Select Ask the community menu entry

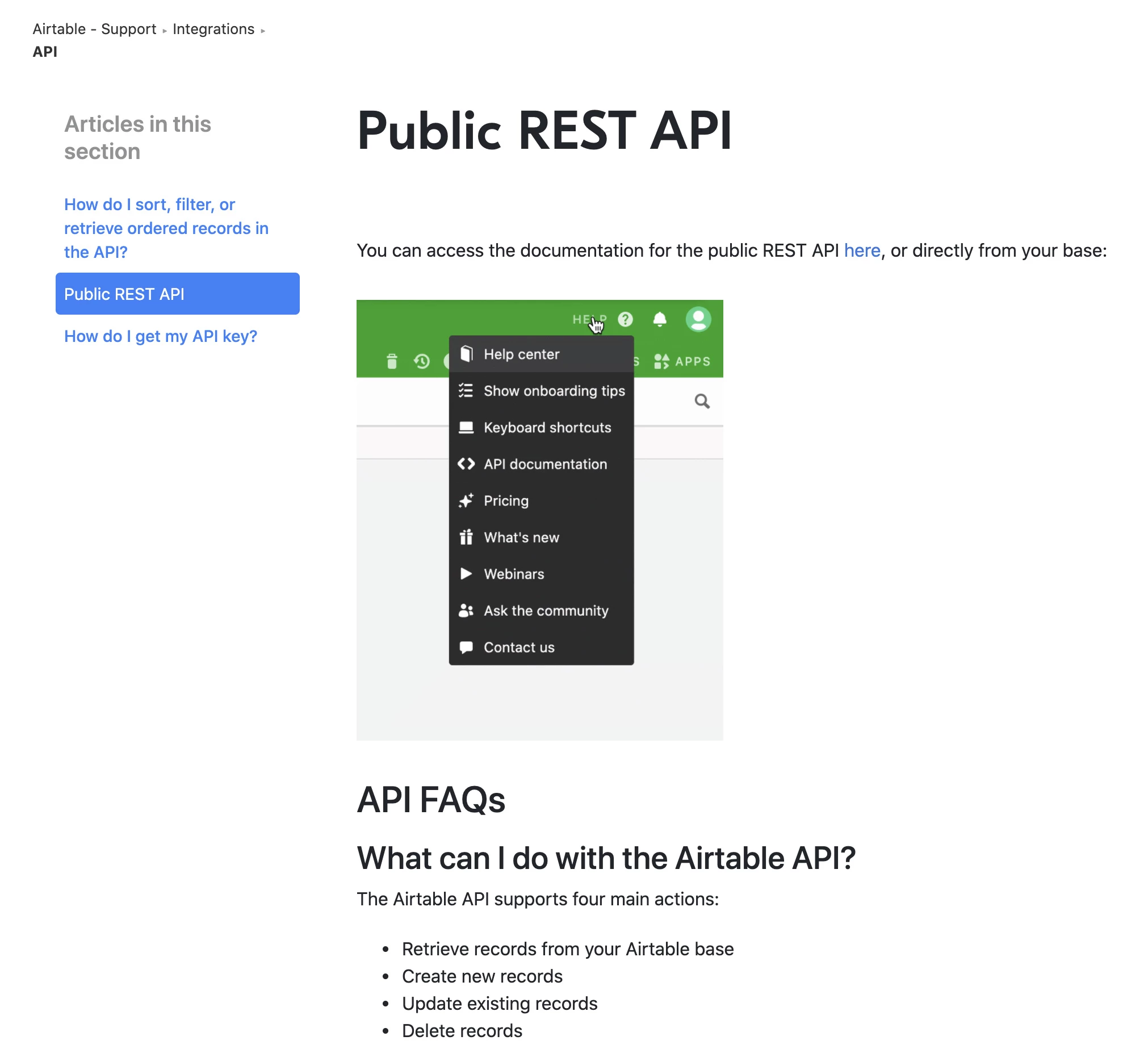click(x=541, y=610)
